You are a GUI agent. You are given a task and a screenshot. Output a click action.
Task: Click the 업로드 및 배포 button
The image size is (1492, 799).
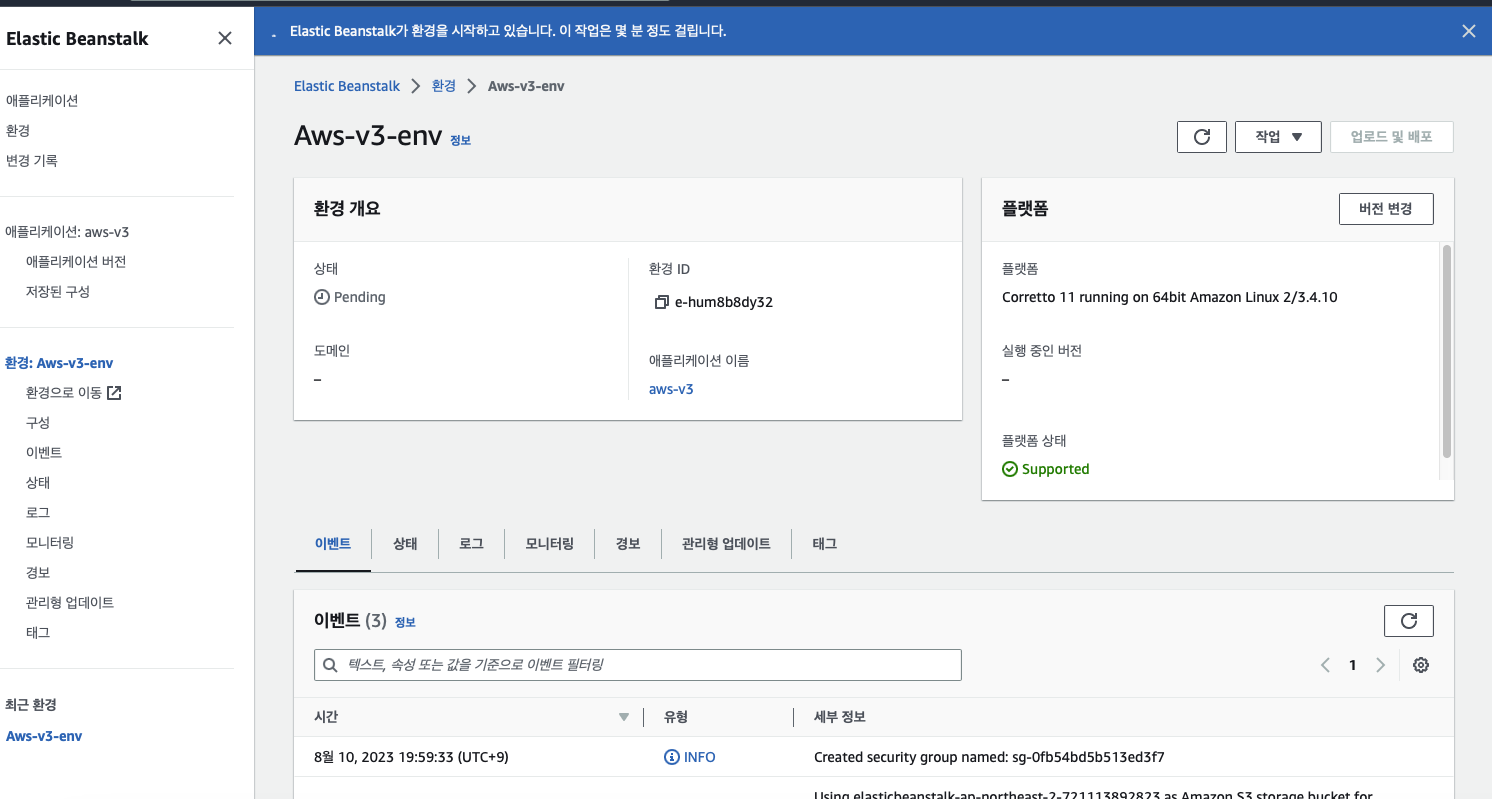(x=1391, y=137)
